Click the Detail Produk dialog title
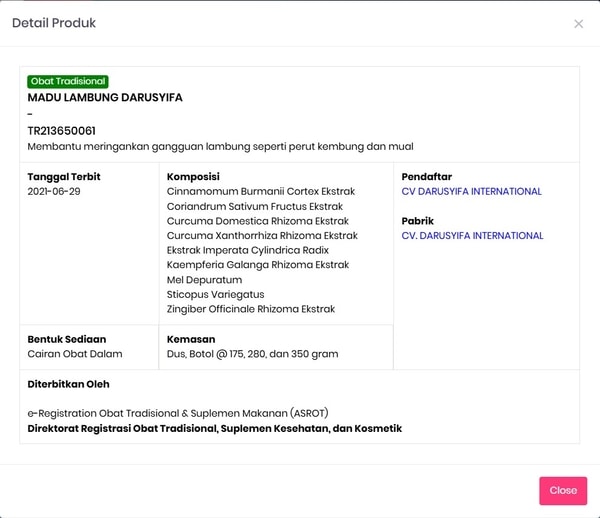 click(x=54, y=23)
